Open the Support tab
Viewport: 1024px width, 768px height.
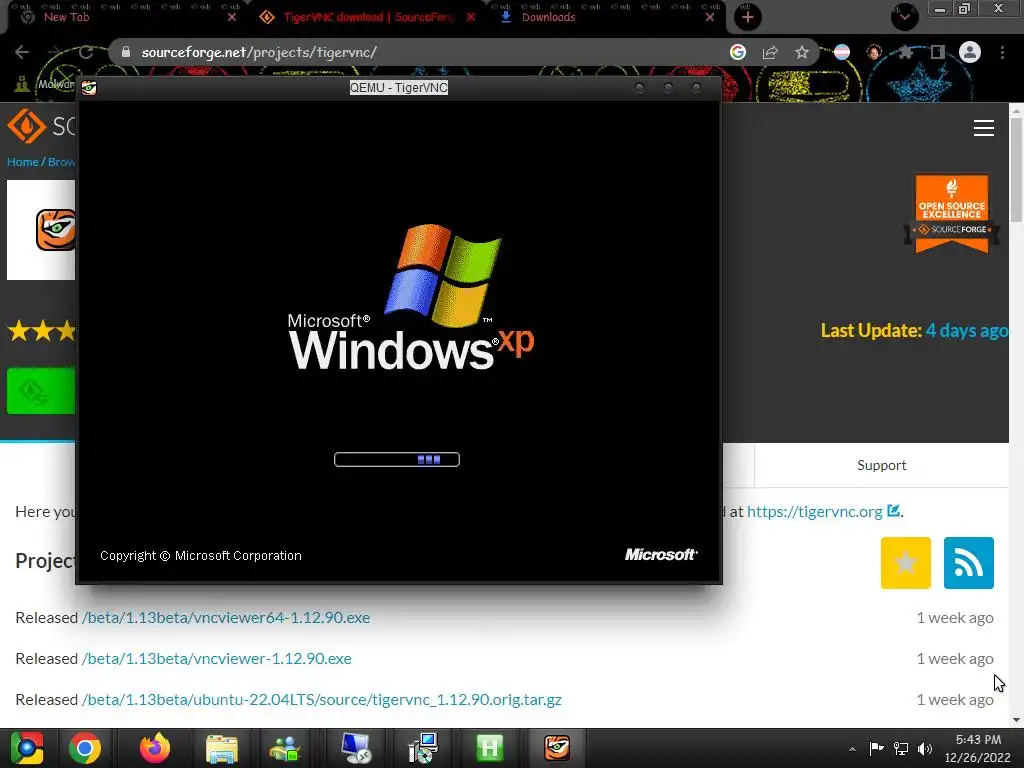[x=882, y=465]
